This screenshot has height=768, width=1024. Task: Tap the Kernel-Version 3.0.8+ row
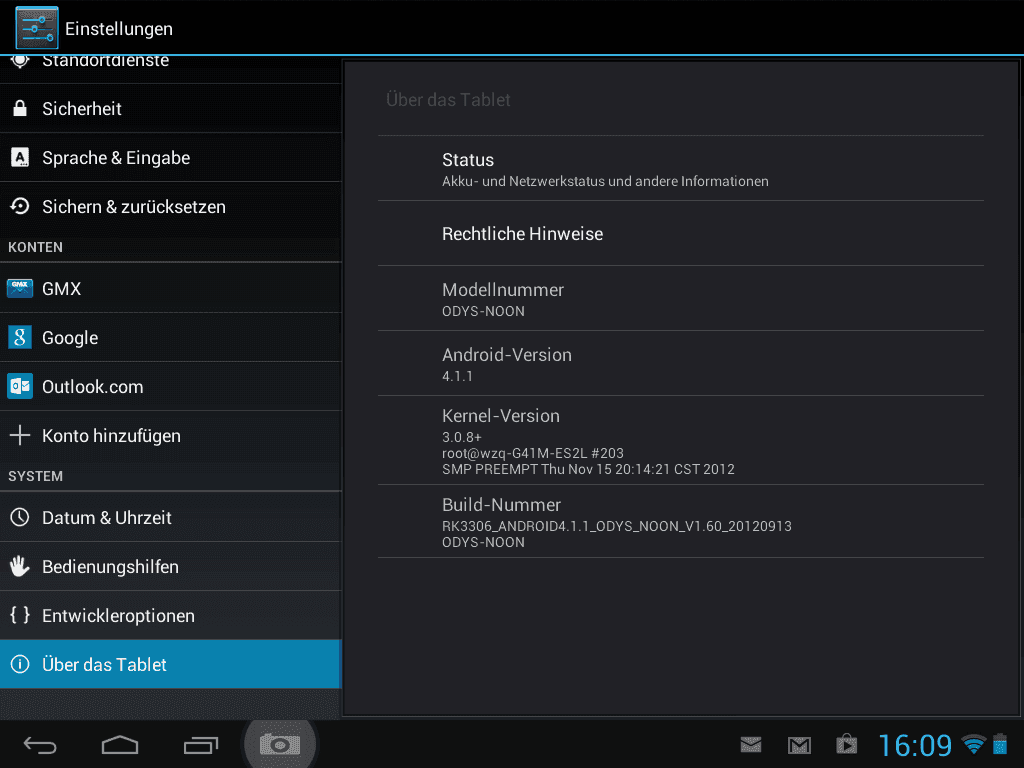680,440
